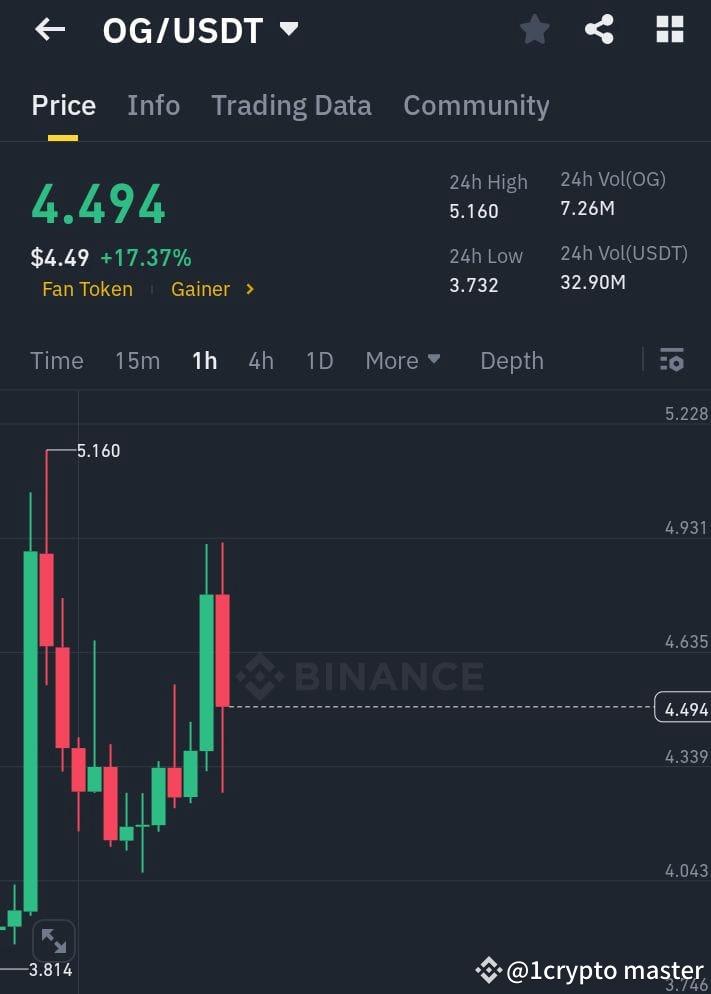This screenshot has height=994, width=711.
Task: Open the Gainer category link
Action: 200,290
